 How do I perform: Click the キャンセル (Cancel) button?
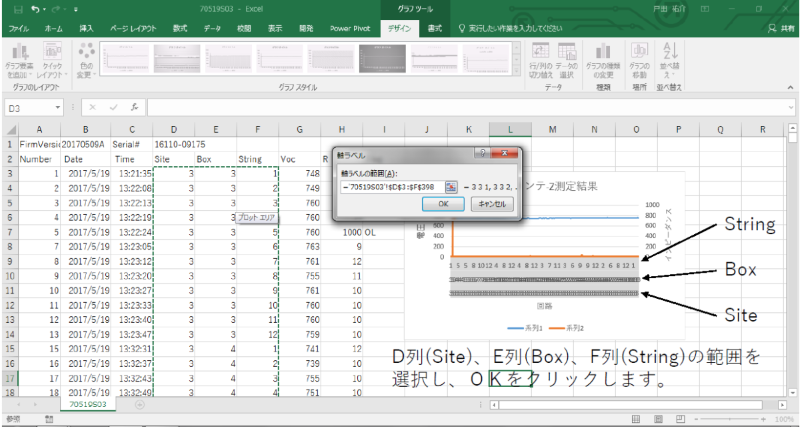(490, 204)
